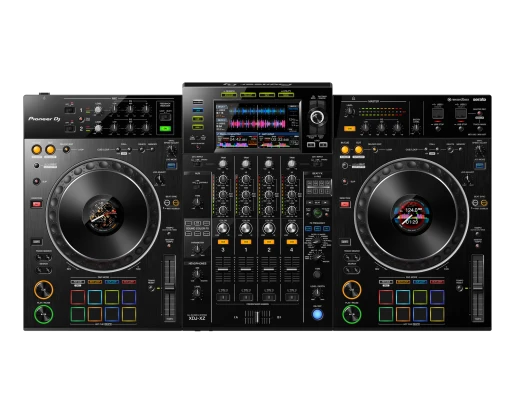Toggle the blue Beat FX On/Off button
515x415 pixels.
(317, 314)
